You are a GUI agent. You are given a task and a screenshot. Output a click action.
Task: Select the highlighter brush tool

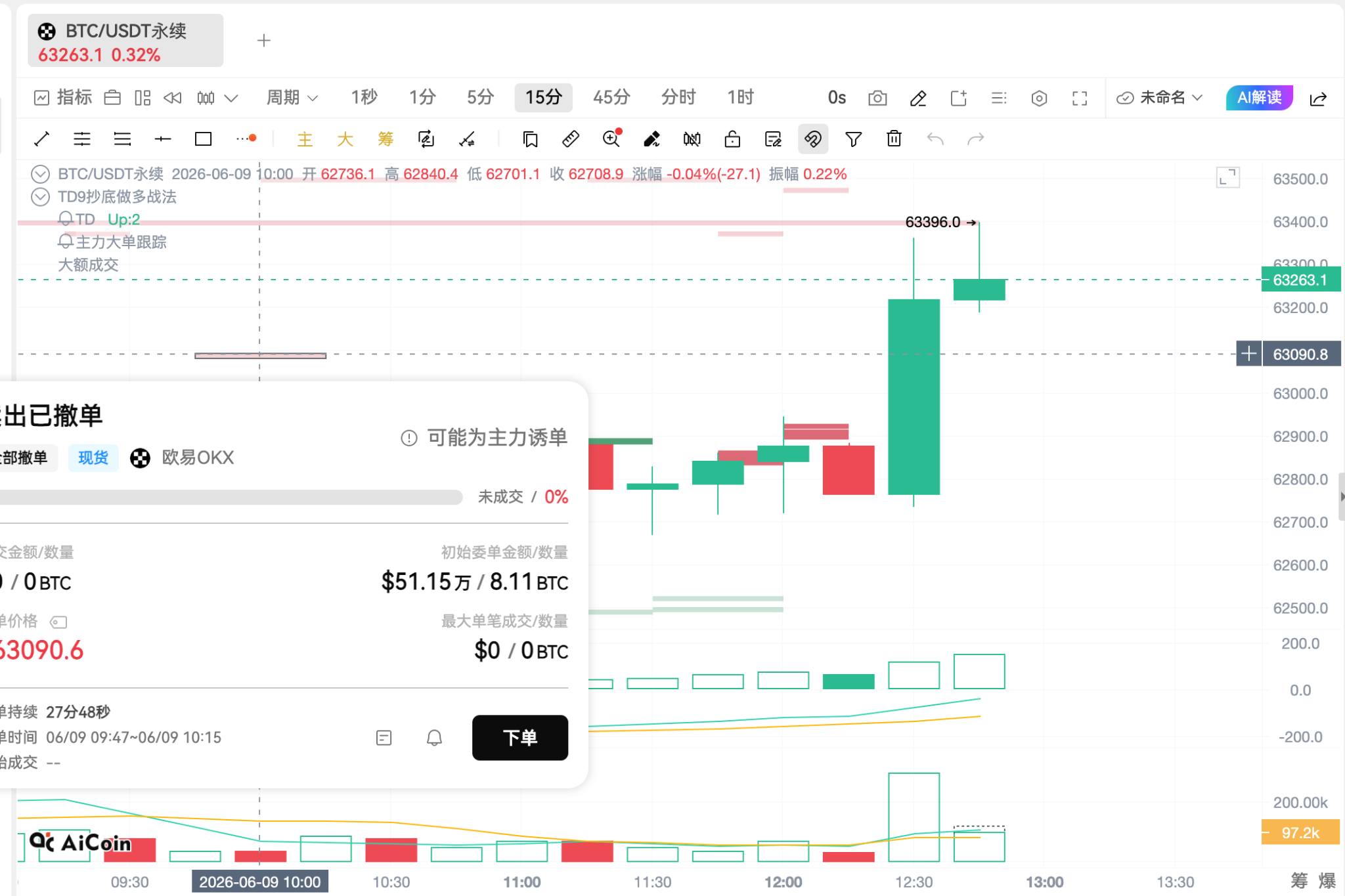coord(651,139)
